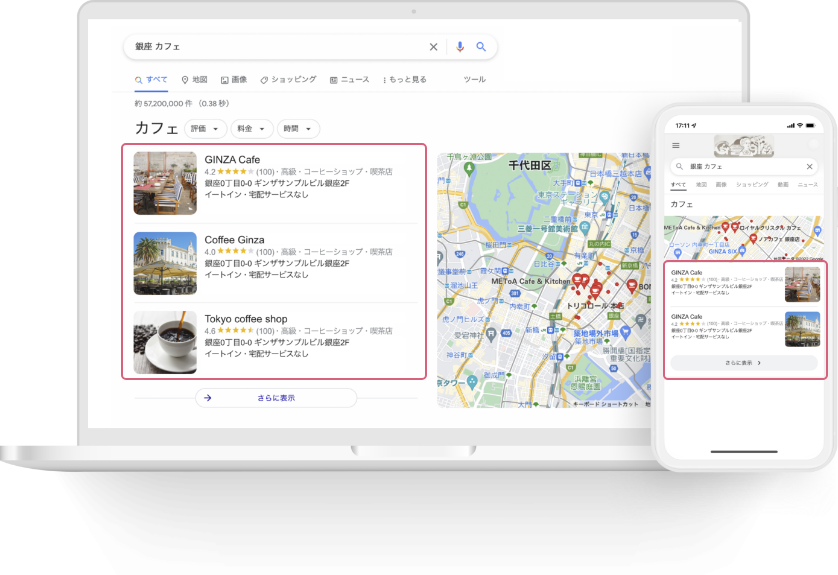Image resolution: width=838 pixels, height=575 pixels.
Task: Click さらに表示 below the laptop cafe listings
Action: click(x=276, y=398)
